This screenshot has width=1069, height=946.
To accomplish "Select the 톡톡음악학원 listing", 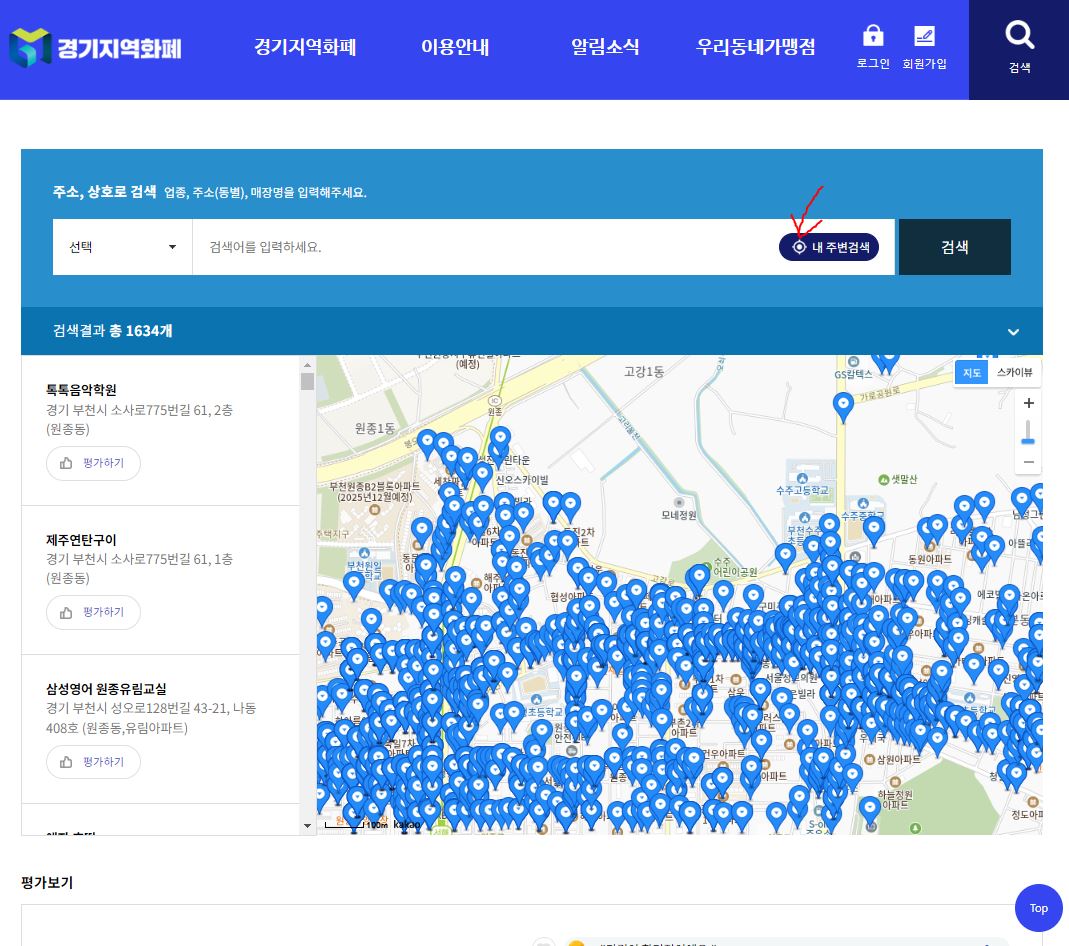I will pos(81,390).
